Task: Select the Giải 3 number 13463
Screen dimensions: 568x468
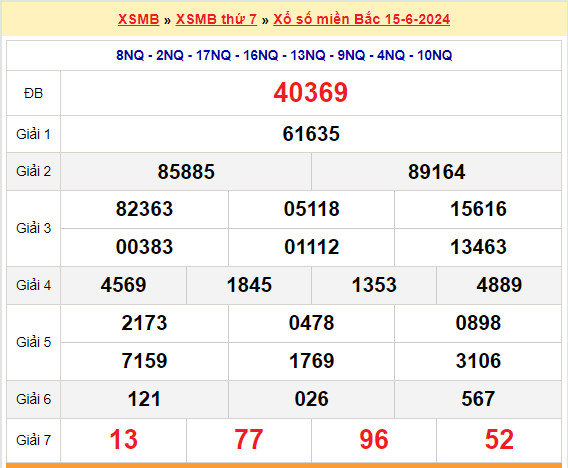Action: pos(478,247)
